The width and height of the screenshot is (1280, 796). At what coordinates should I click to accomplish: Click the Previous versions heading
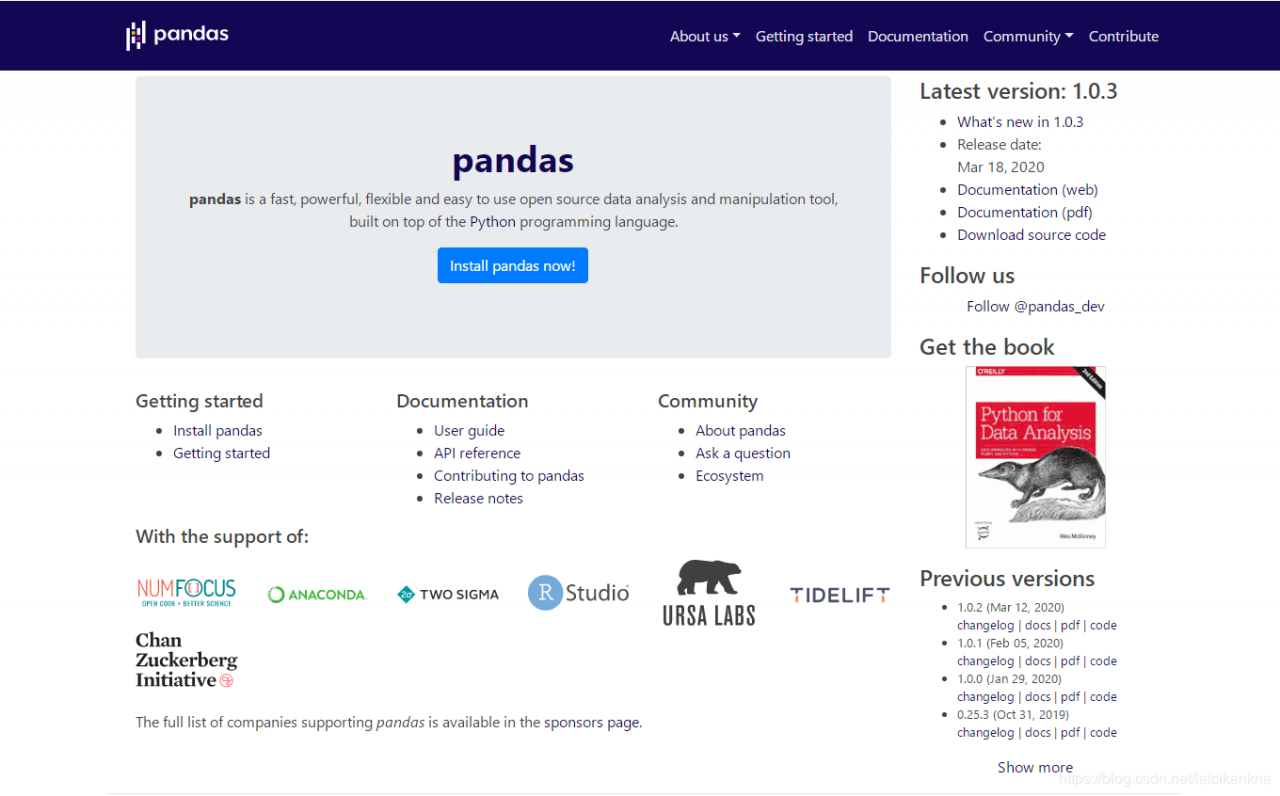tap(1007, 578)
